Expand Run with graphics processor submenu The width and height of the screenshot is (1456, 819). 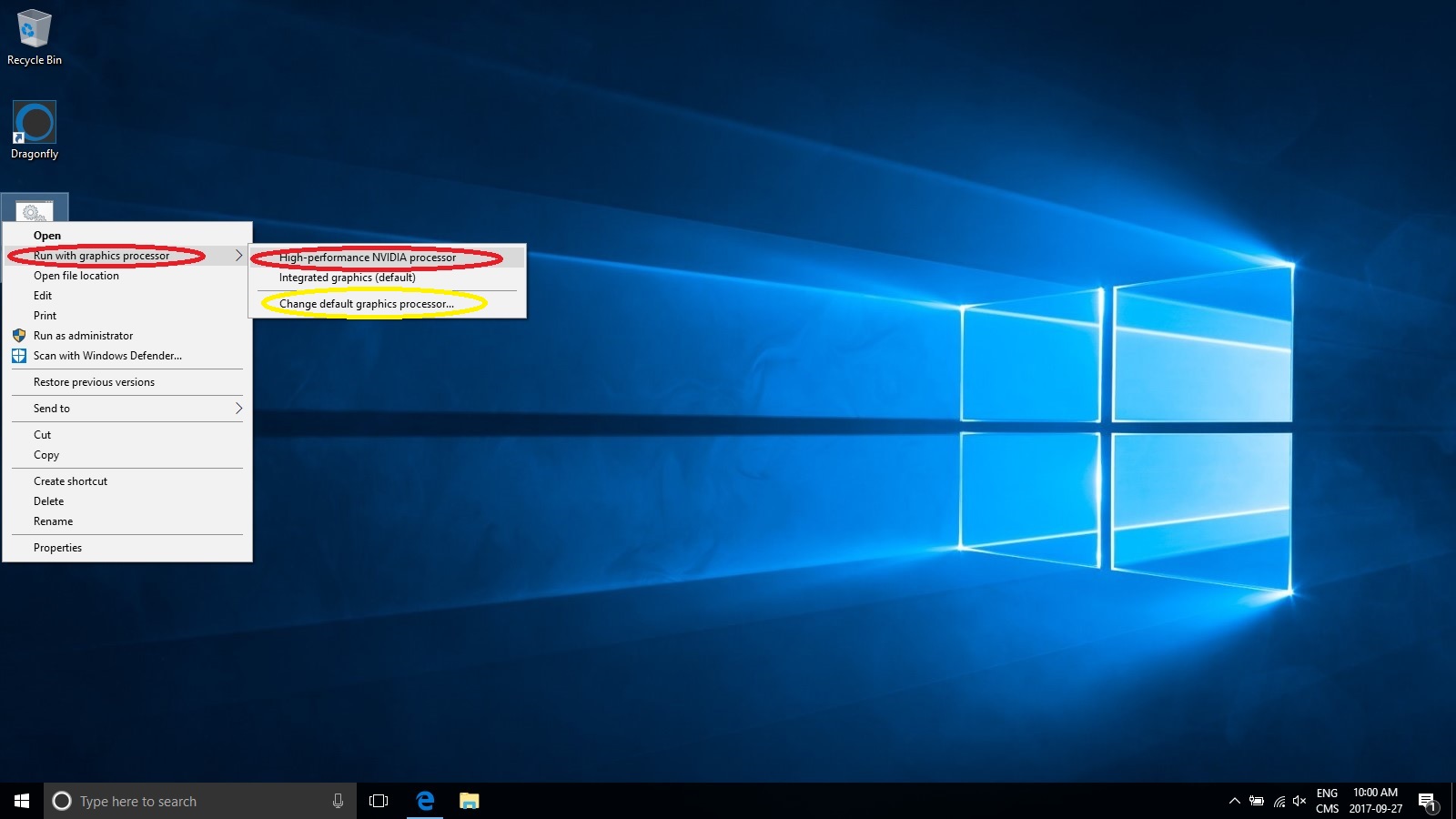pos(101,256)
